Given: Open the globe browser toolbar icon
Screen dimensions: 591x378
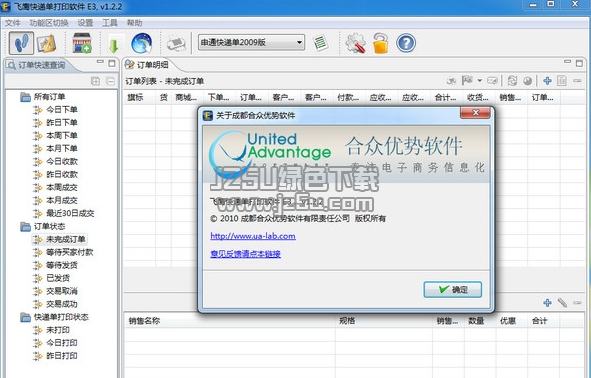Looking at the screenshot, I should (x=142, y=43).
